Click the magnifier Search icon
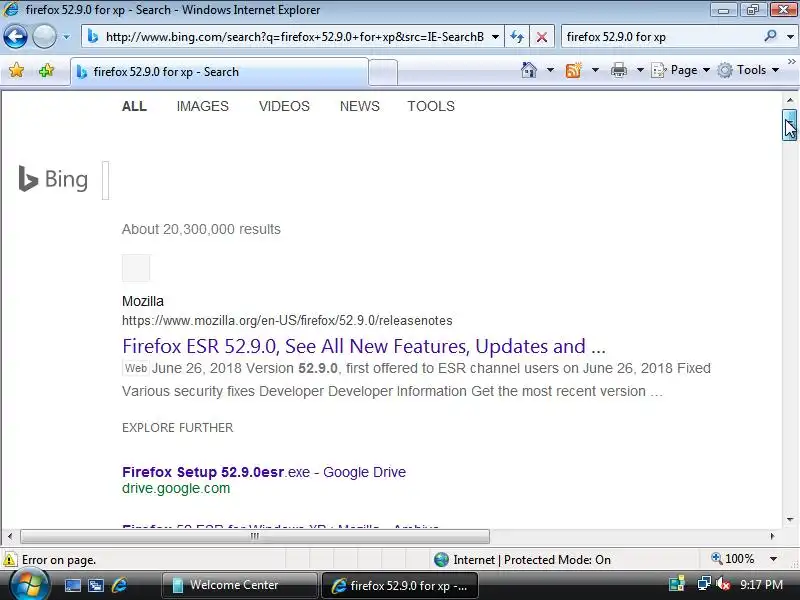This screenshot has height=600, width=800. click(x=770, y=36)
